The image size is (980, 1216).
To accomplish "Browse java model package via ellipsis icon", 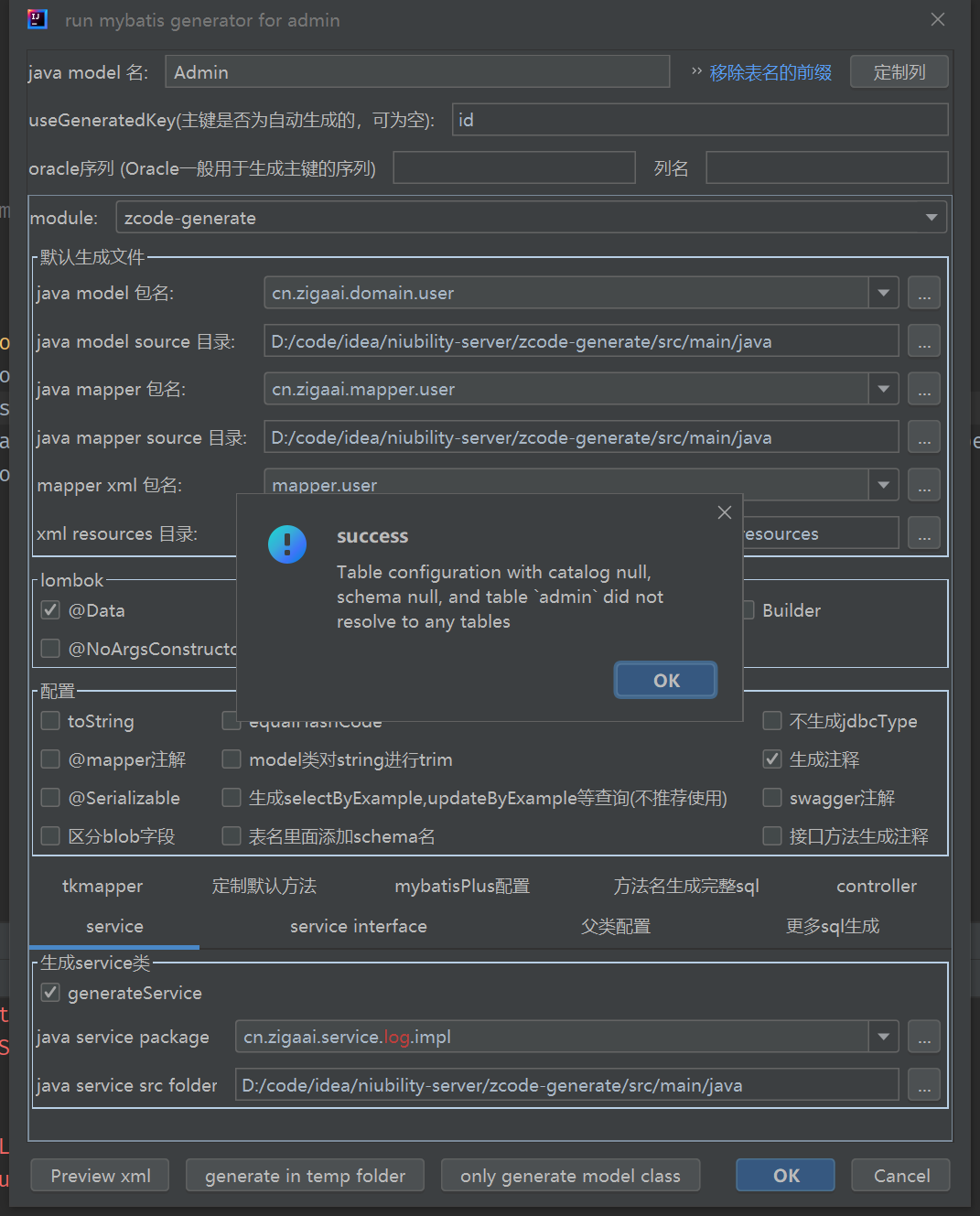I will [923, 292].
